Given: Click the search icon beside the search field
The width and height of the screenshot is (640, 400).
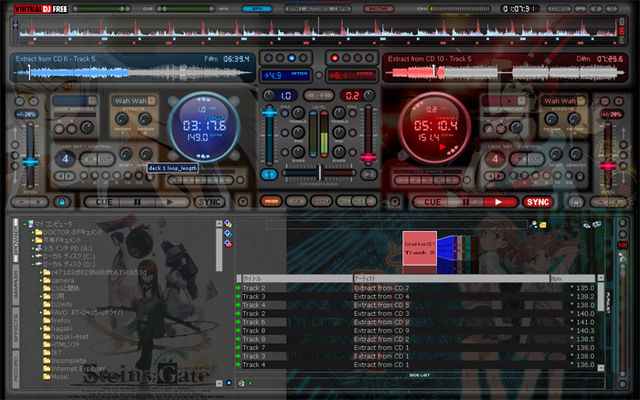Looking at the screenshot, I should tap(533, 224).
